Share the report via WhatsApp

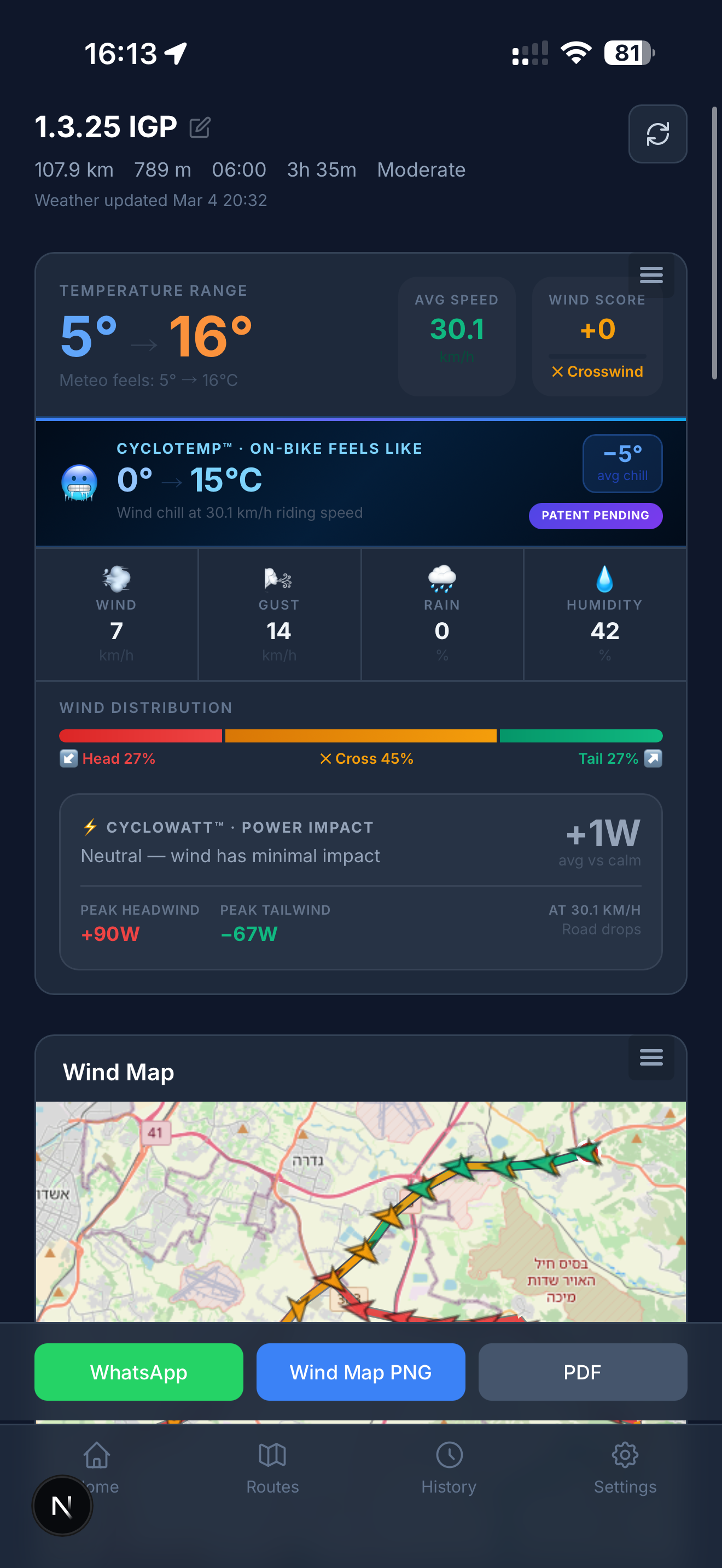tap(138, 1373)
